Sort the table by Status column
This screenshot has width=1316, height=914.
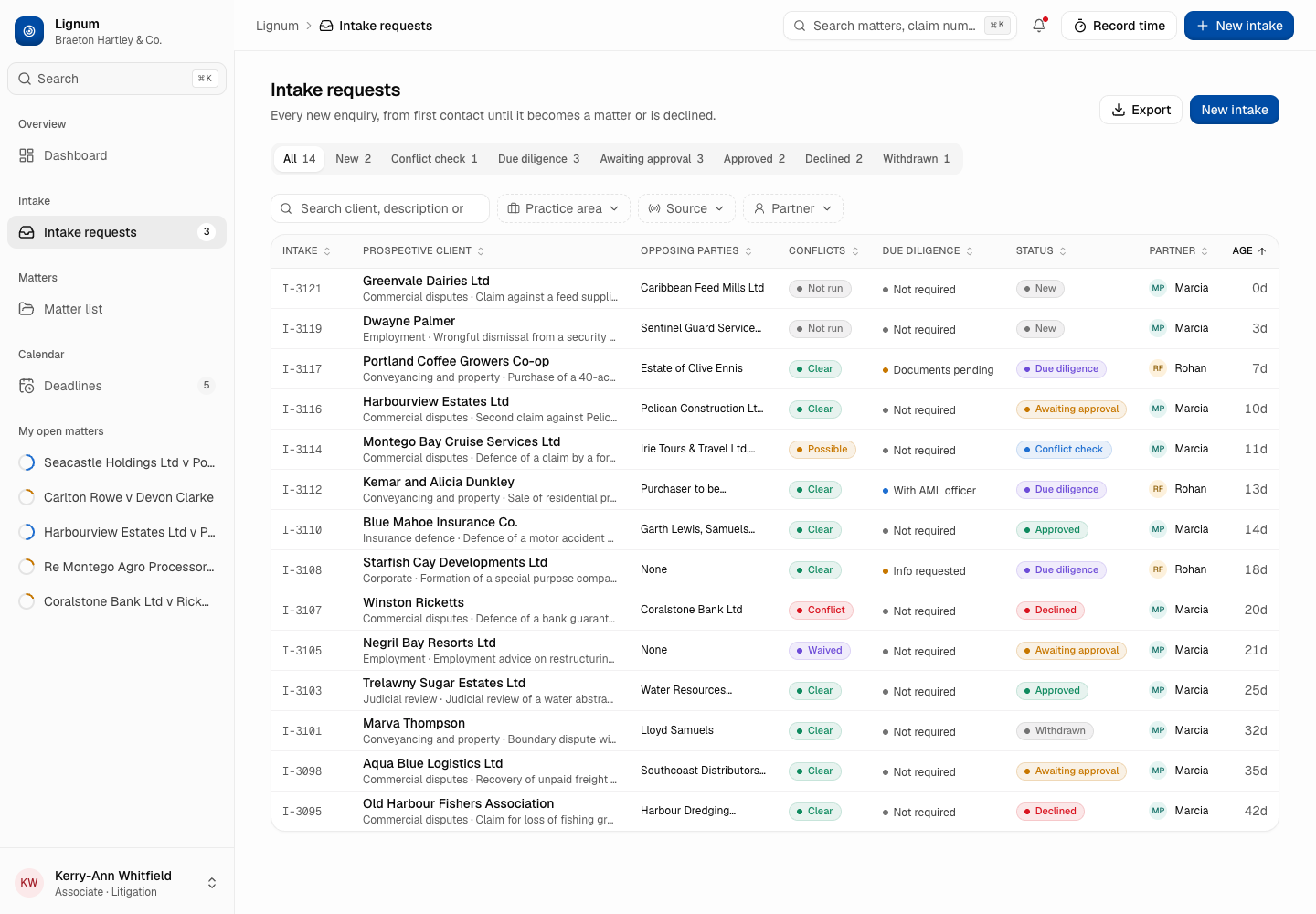pos(1041,251)
